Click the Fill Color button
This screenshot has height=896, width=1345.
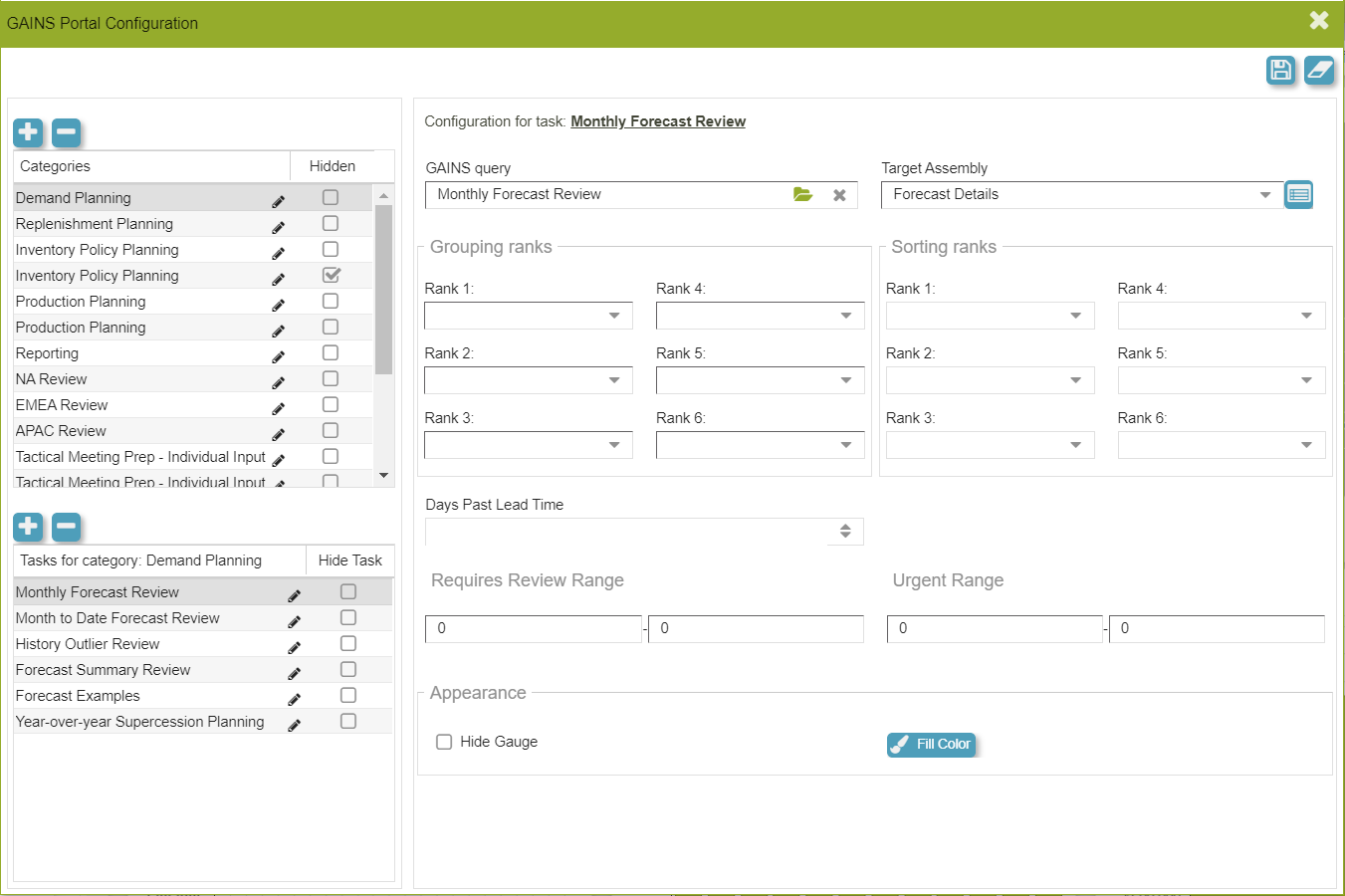[x=931, y=744]
